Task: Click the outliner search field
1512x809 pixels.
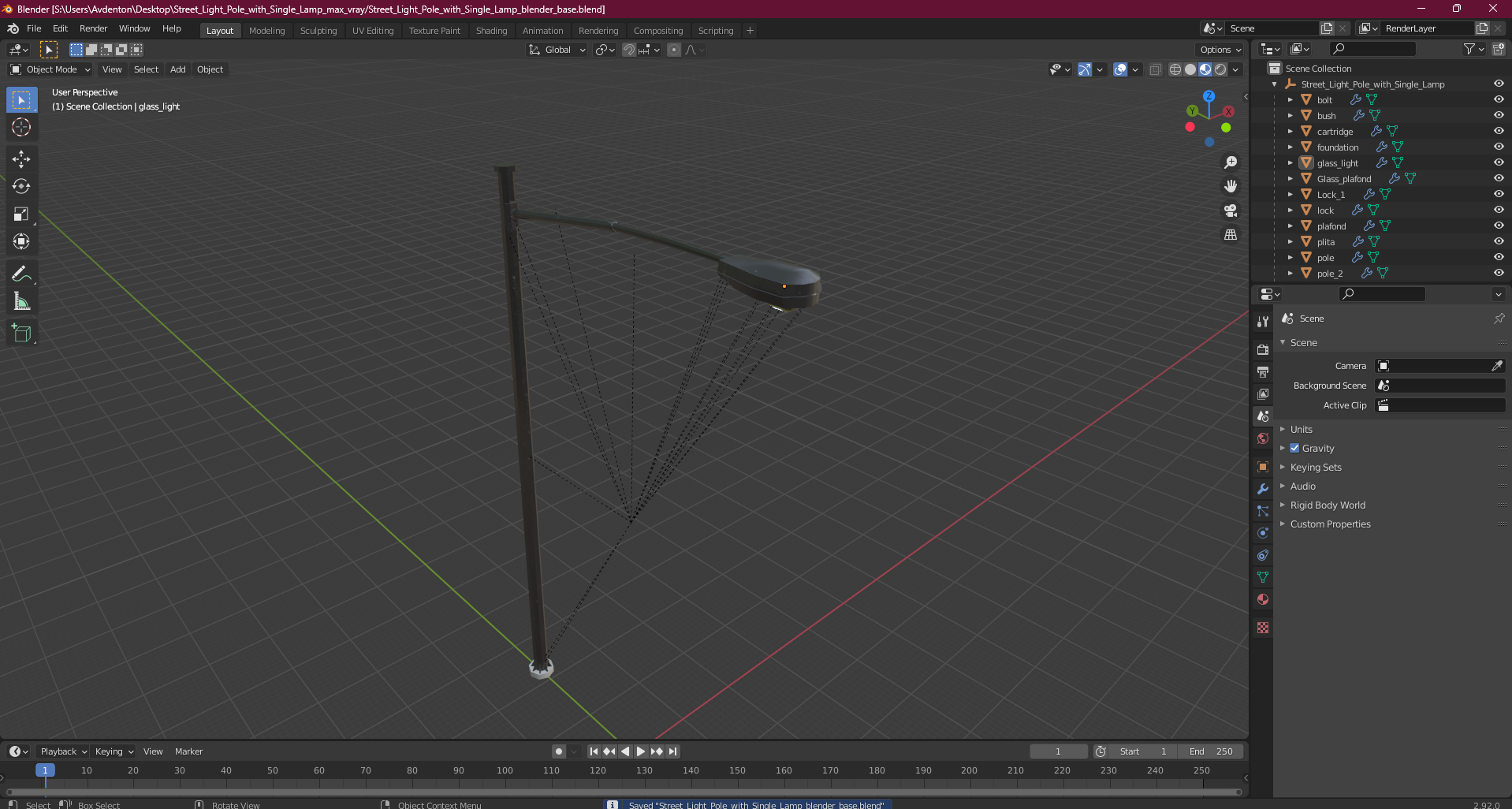Action: (1372, 50)
